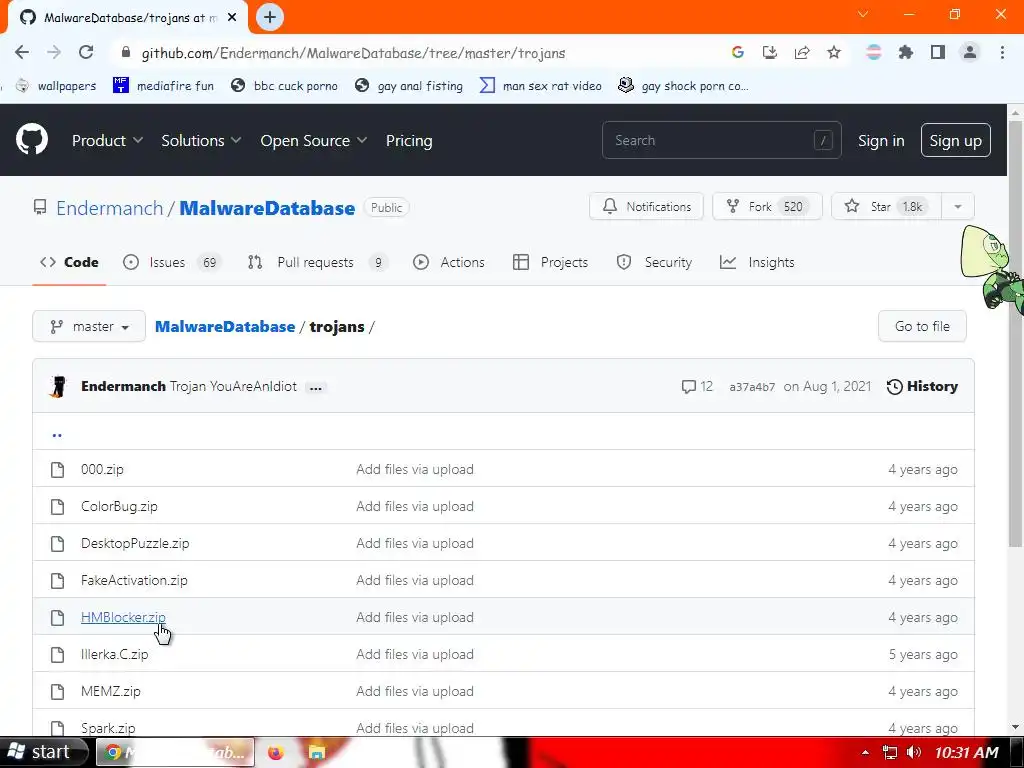Click MalwareDatabase in the breadcrumb path
Screen dimensions: 1024x768
(225, 327)
